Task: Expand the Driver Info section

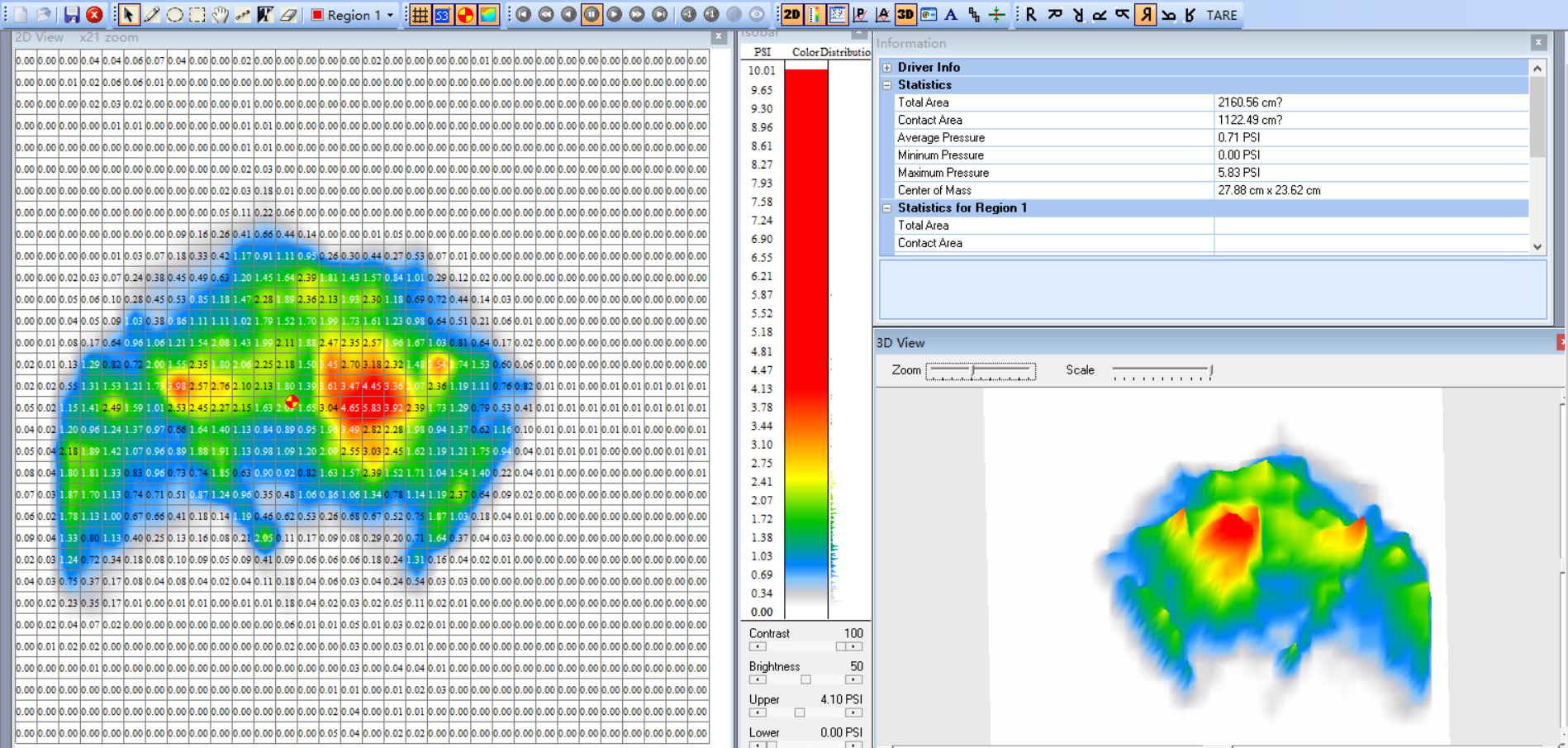Action: (887, 68)
